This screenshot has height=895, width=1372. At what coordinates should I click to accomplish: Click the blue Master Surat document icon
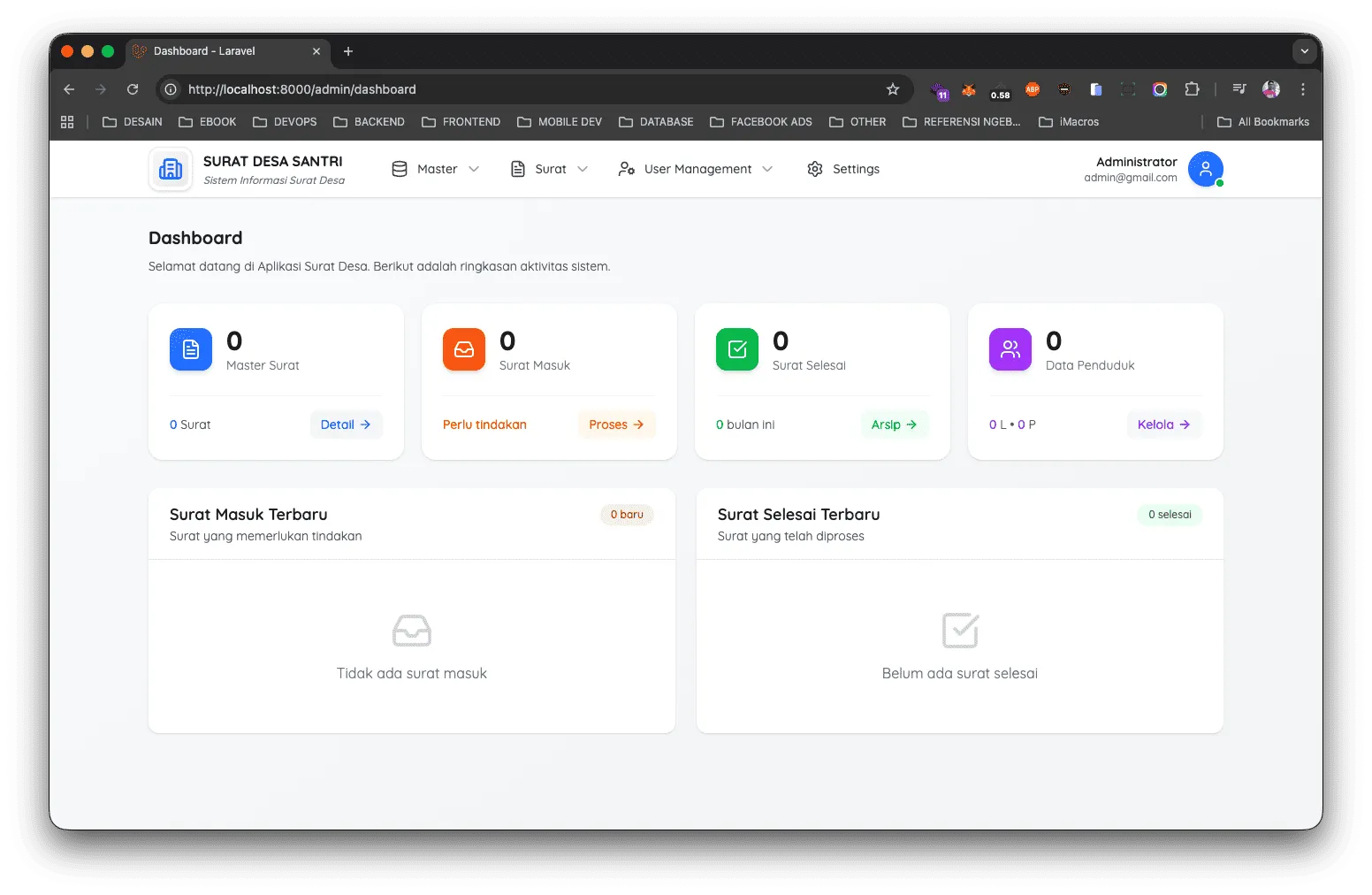191,349
